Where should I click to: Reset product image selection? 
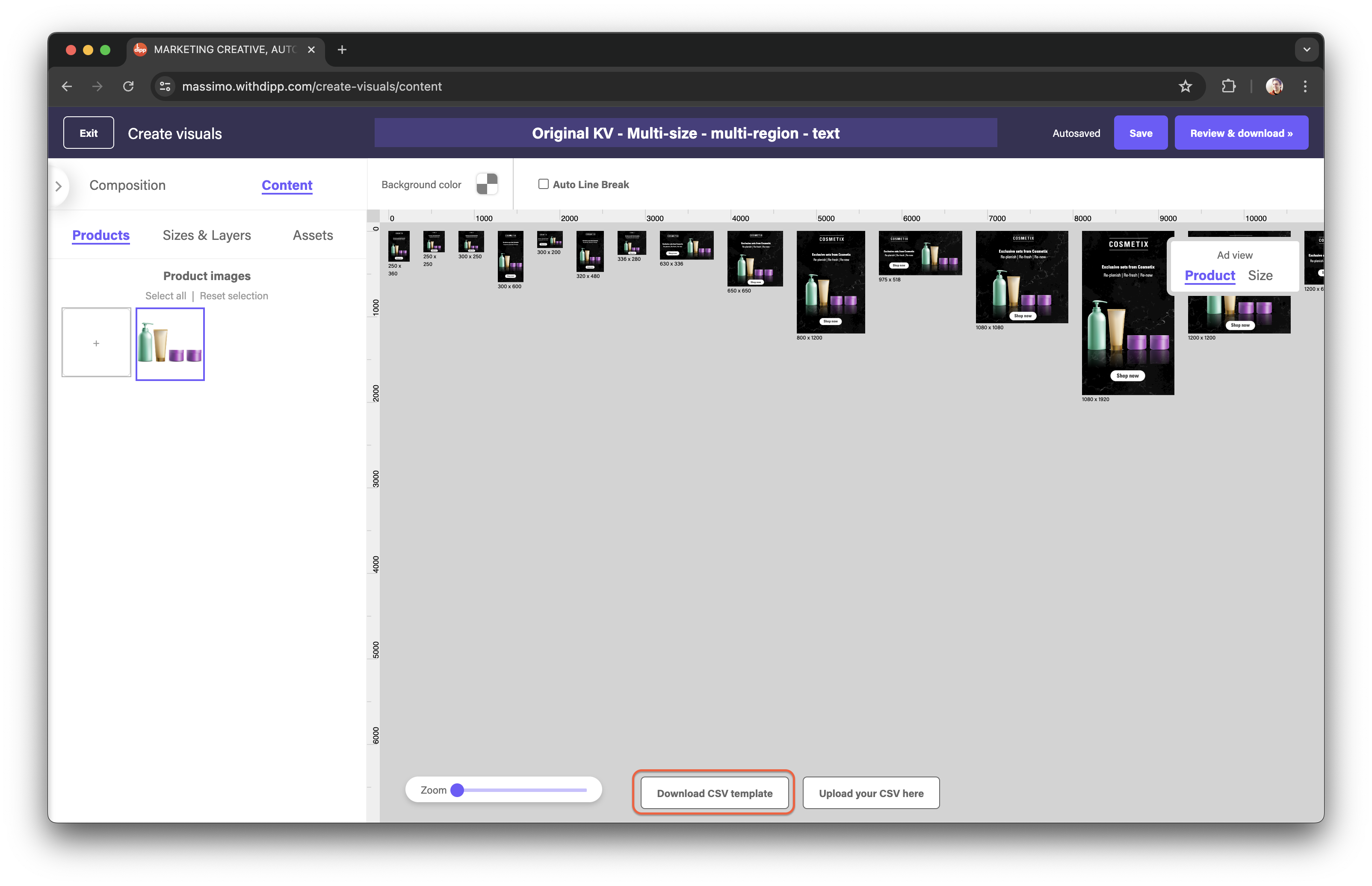pyautogui.click(x=234, y=295)
